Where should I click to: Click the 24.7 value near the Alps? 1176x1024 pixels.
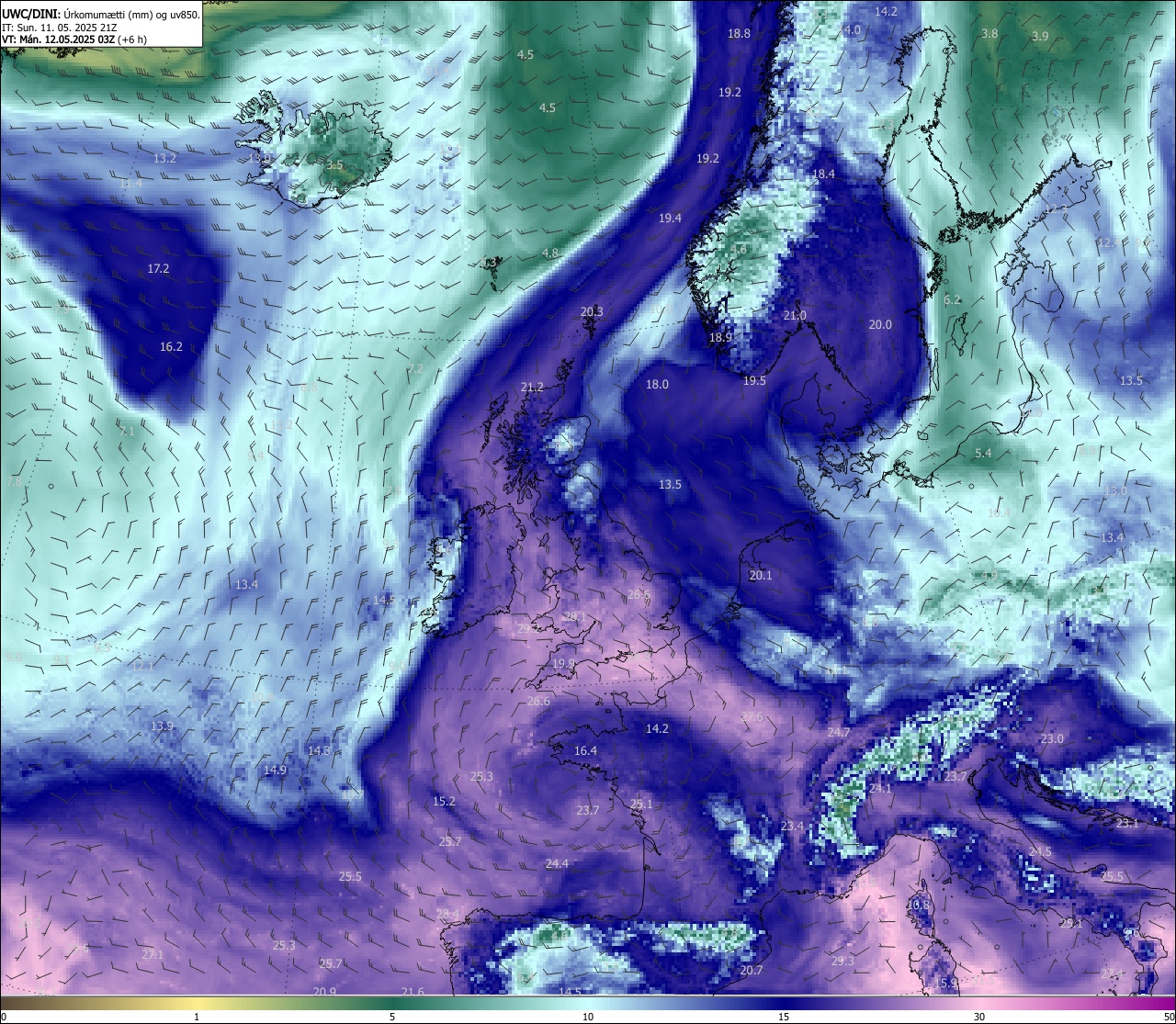839,733
